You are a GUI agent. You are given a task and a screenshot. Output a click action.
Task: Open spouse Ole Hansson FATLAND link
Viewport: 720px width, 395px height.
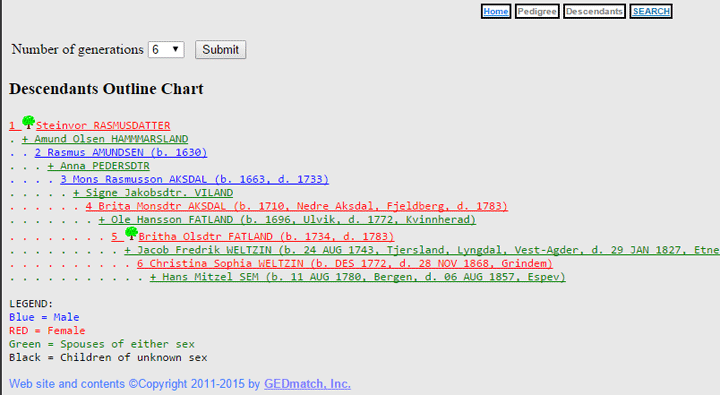point(287,219)
